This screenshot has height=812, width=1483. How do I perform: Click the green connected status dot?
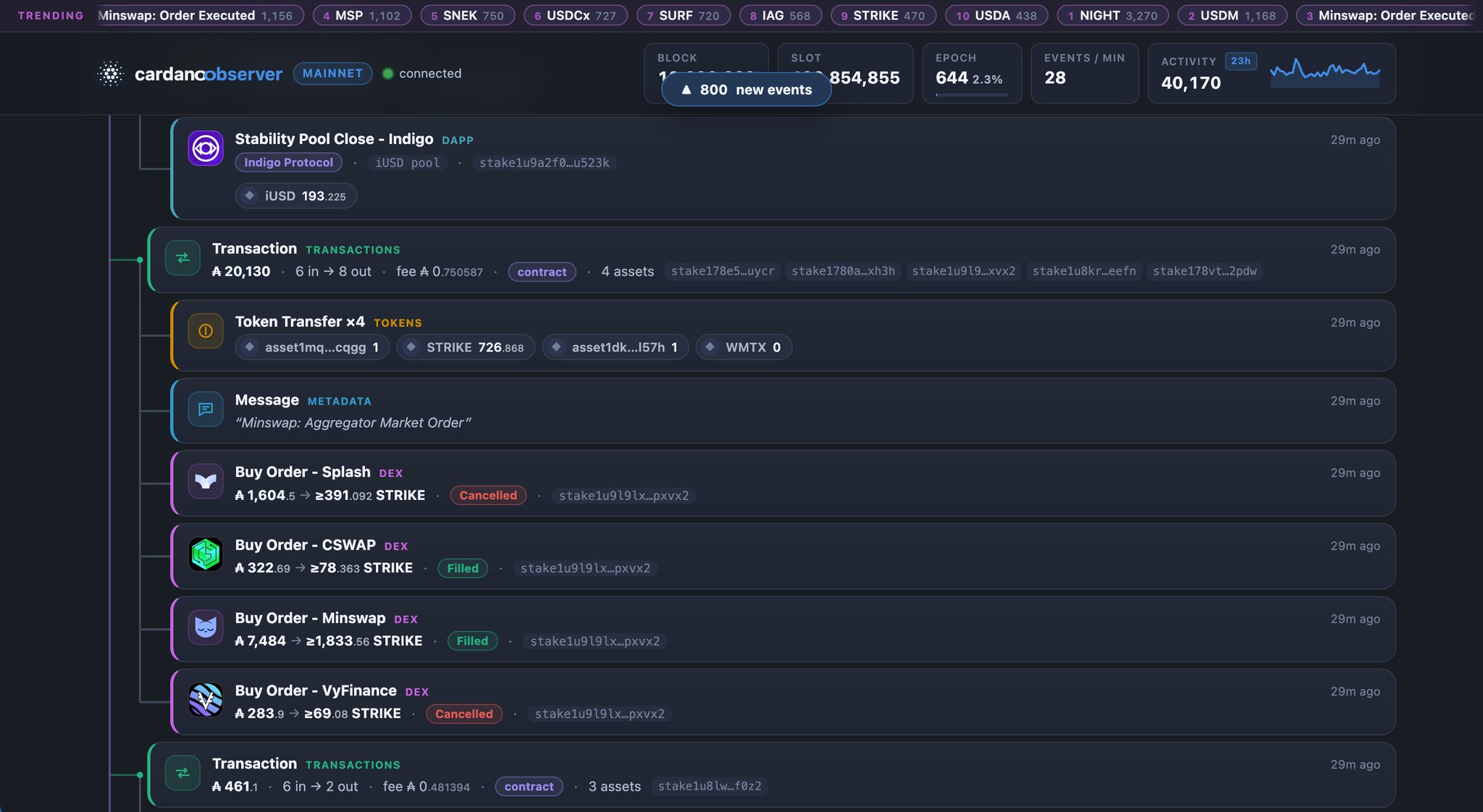pos(387,73)
